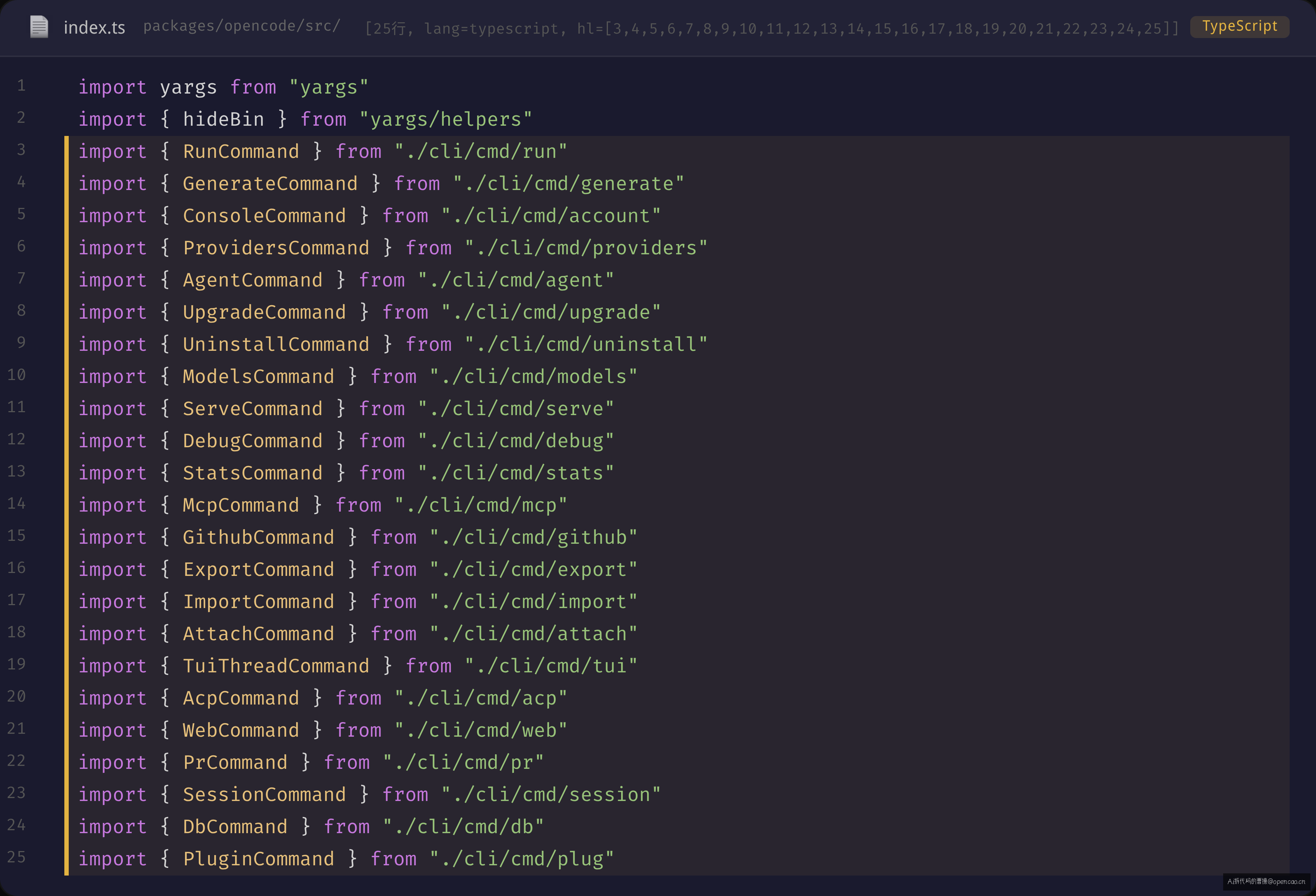1316x896 pixels.
Task: Click line number 1 in the gutter
Action: click(21, 86)
